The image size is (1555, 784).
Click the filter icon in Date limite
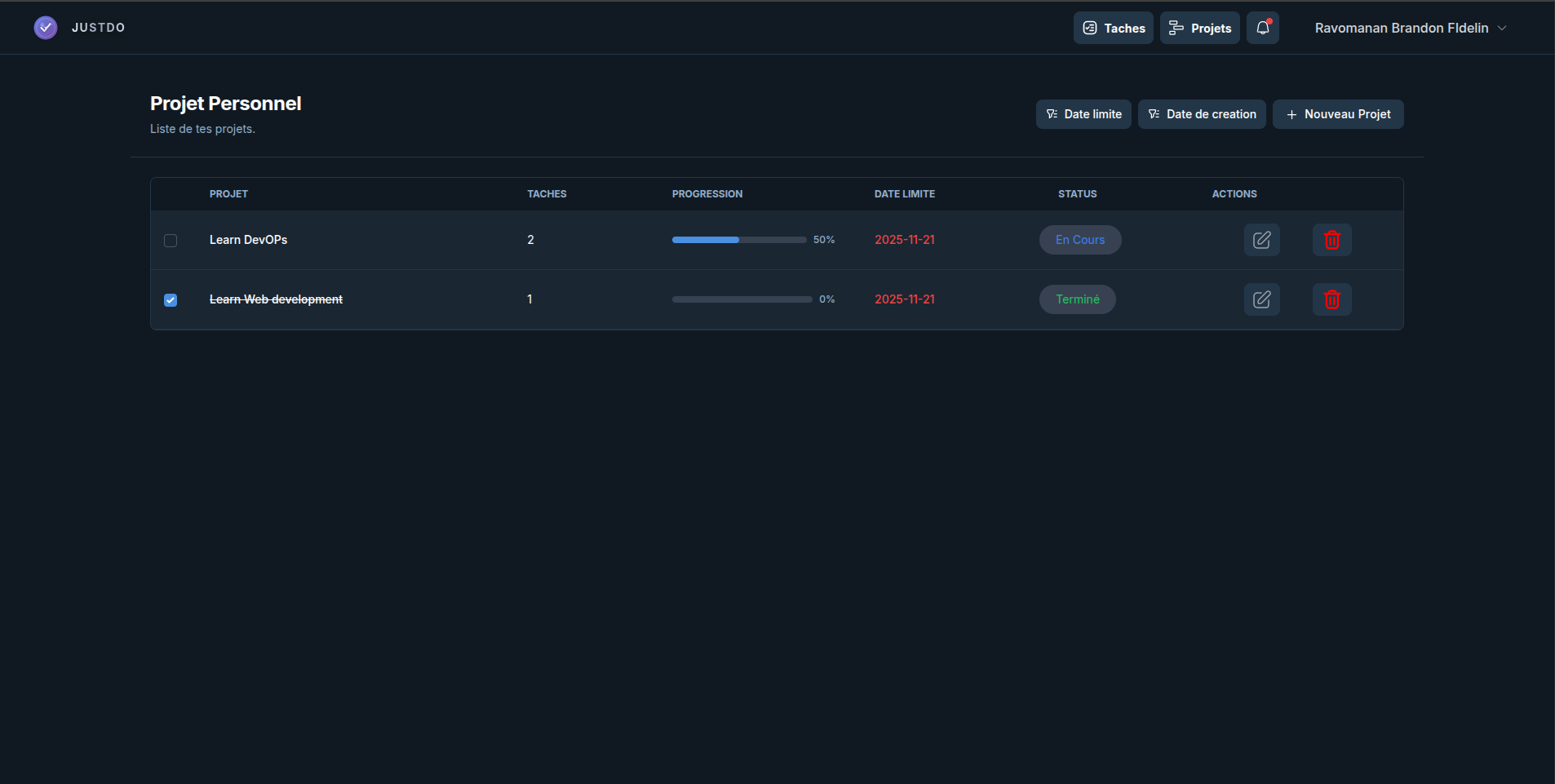(1052, 114)
